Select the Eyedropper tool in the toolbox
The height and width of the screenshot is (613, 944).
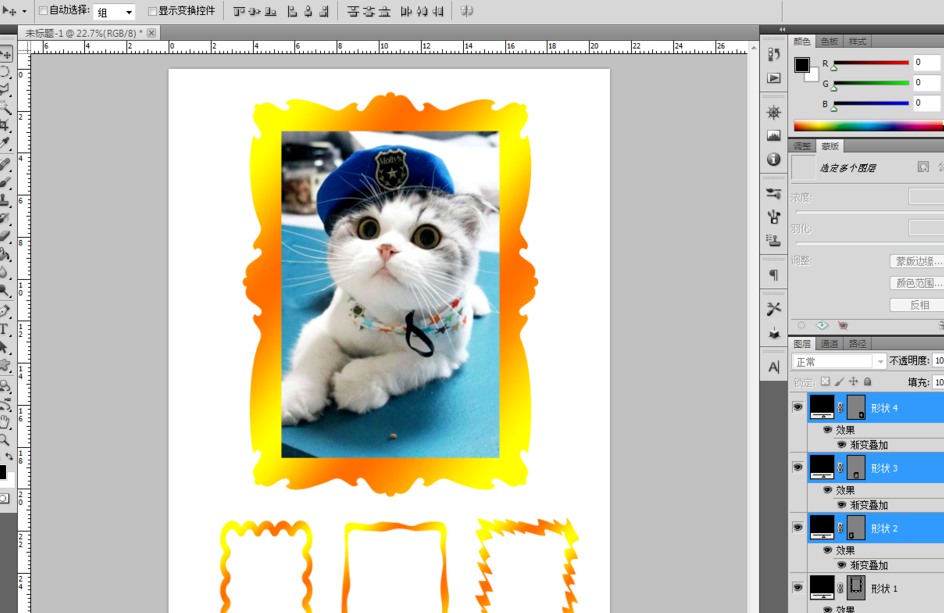click(x=5, y=143)
